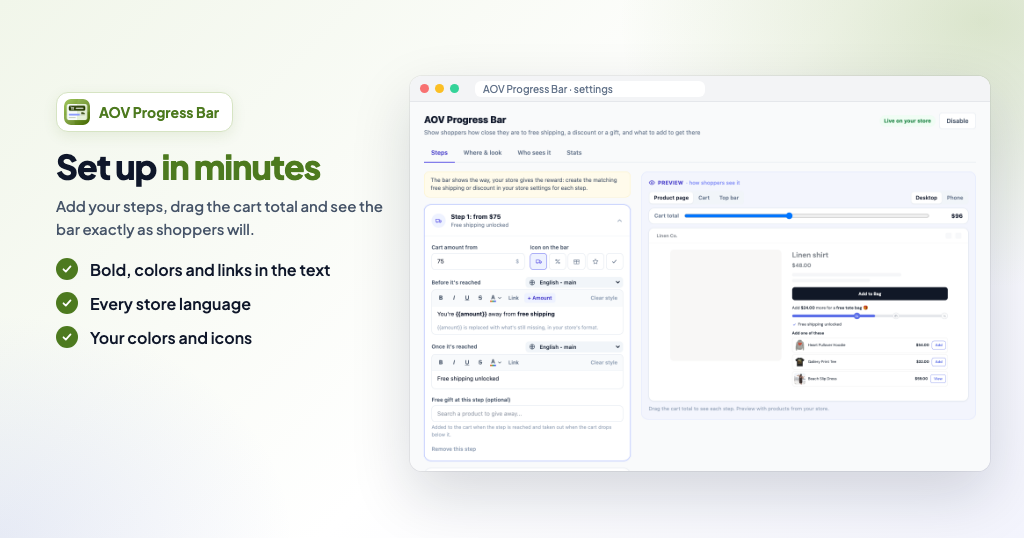
Task: Show the Cart preview placement
Action: point(704,198)
